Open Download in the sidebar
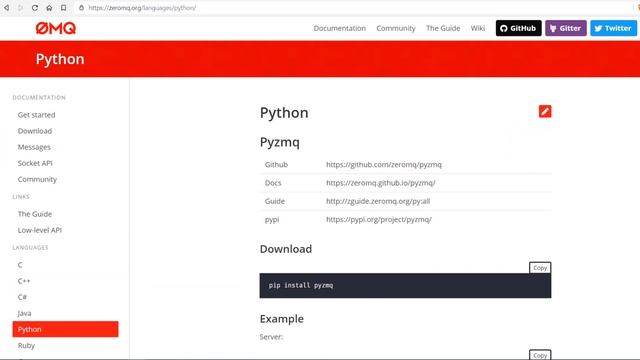 click(x=35, y=131)
